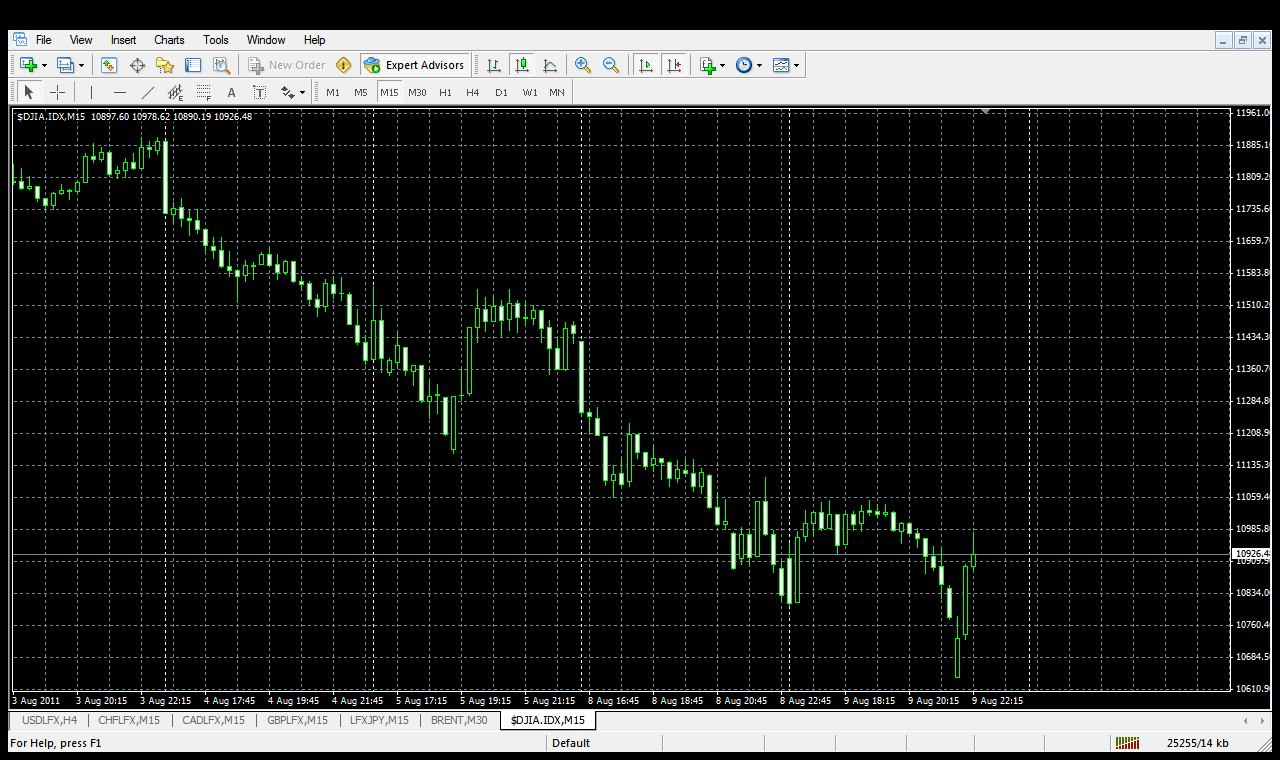This screenshot has height=760, width=1280.
Task: Click the application icon in menu bar
Action: click(x=19, y=40)
